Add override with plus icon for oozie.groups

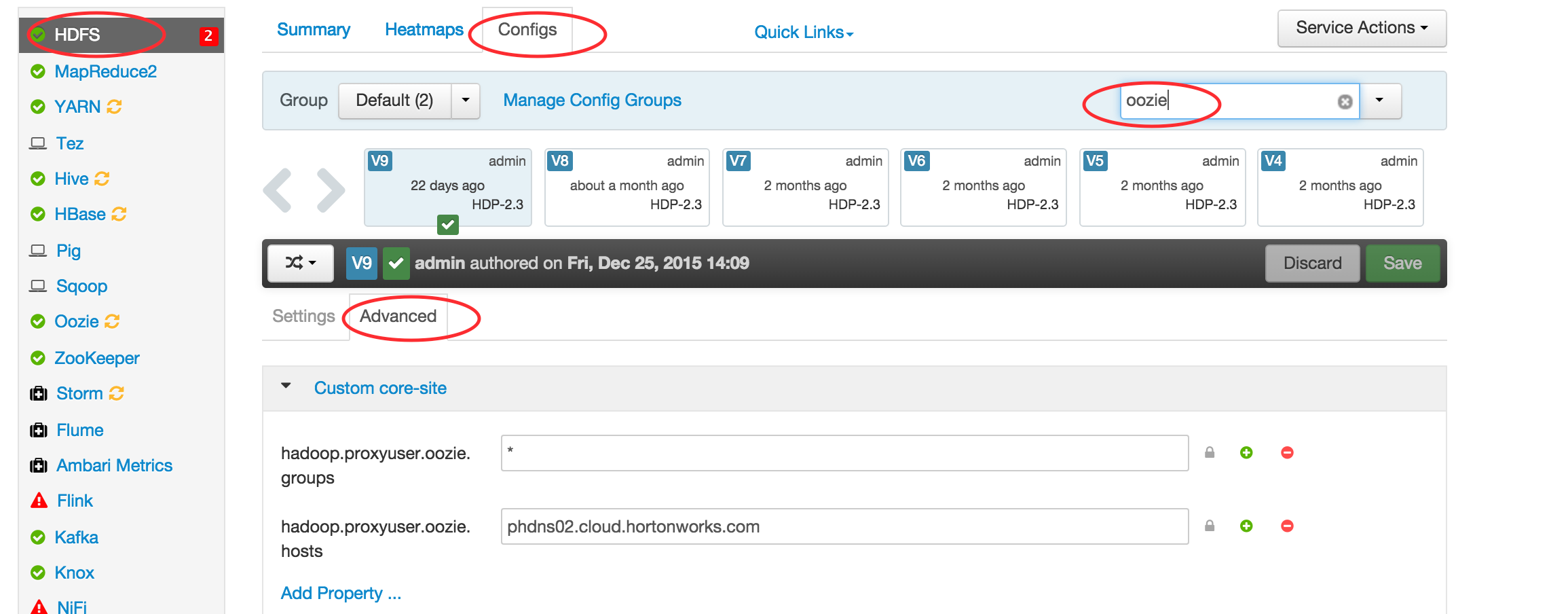[1246, 453]
